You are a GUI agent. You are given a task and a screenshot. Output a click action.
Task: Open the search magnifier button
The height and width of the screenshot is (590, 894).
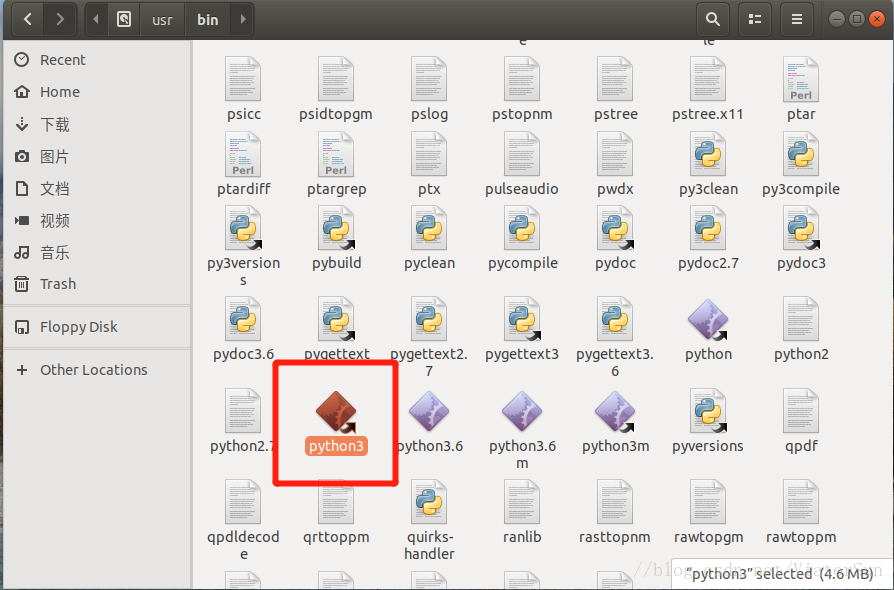(713, 19)
